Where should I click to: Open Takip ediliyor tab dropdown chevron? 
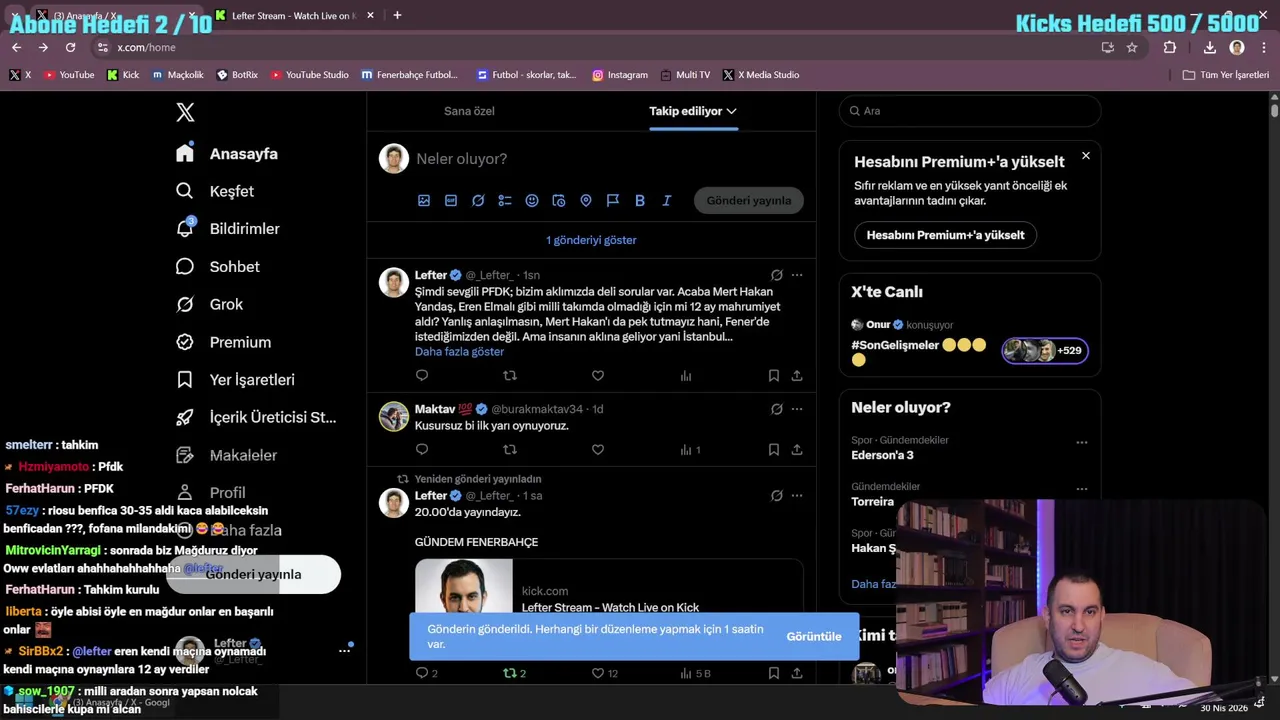732,111
